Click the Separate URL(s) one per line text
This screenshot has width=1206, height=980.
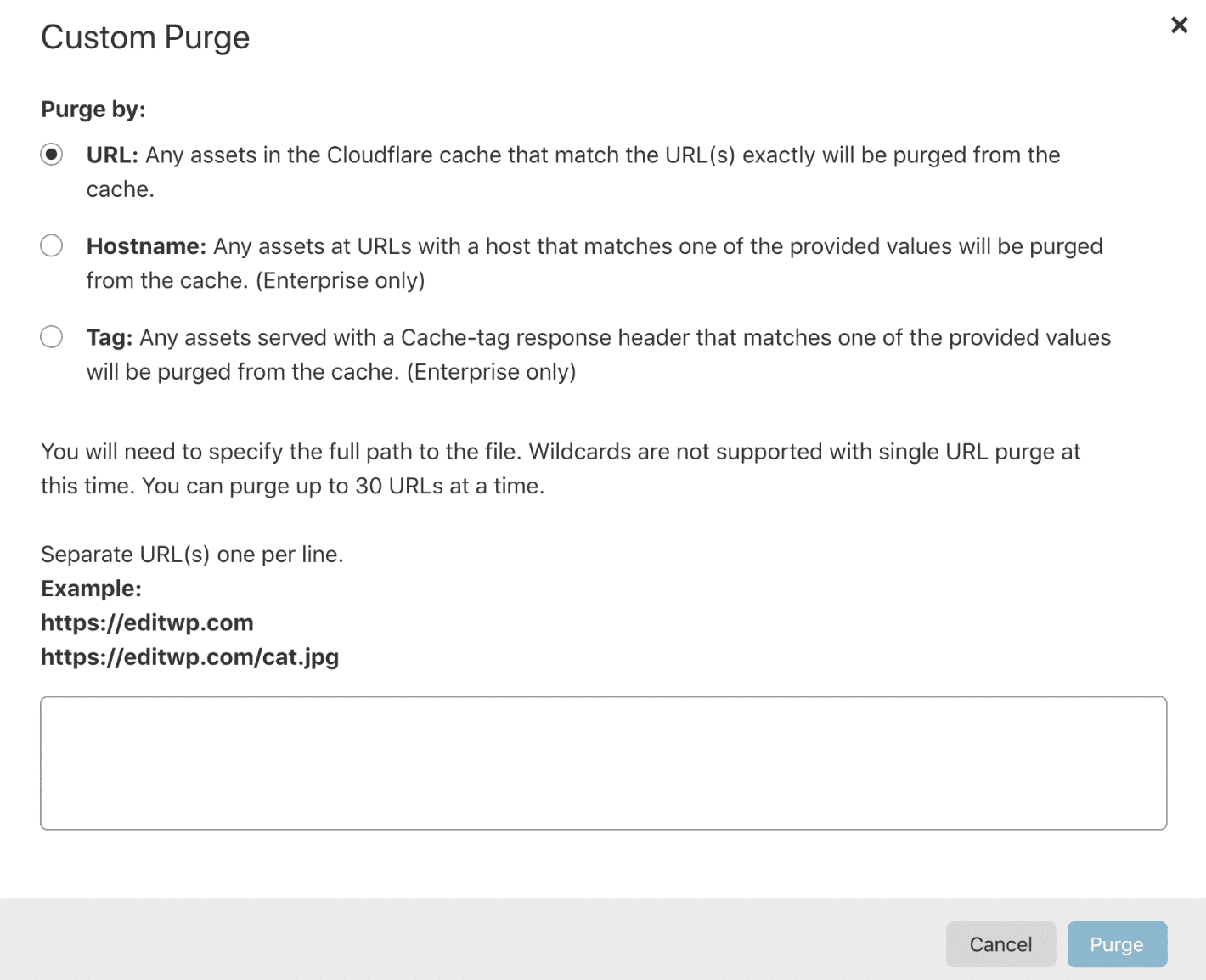pos(192,554)
